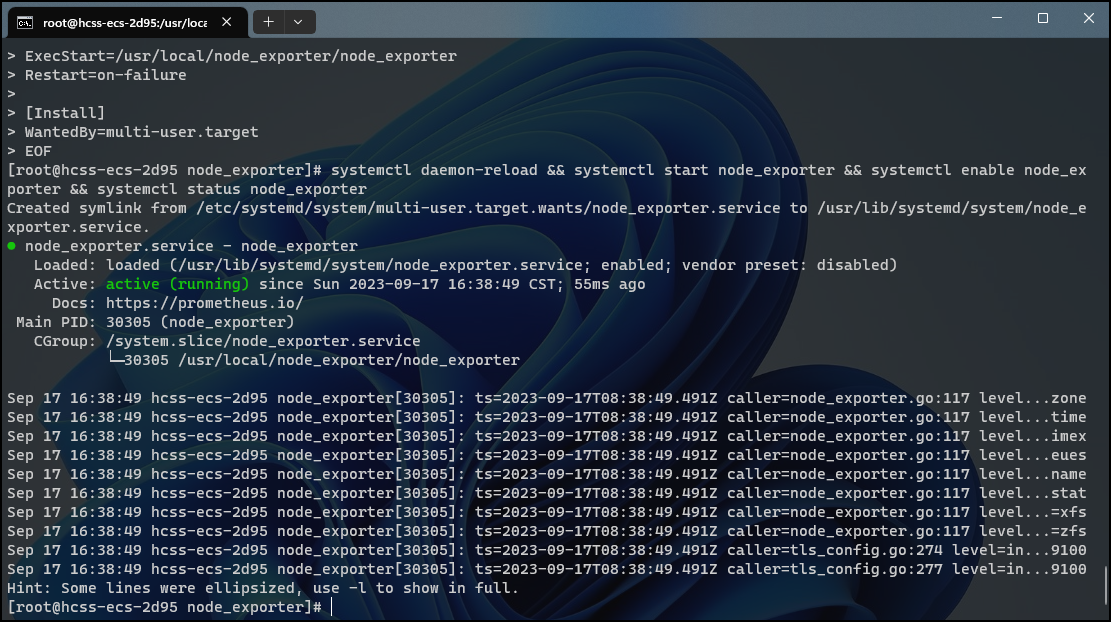Click 'Created symlink from' output line

coord(546,217)
